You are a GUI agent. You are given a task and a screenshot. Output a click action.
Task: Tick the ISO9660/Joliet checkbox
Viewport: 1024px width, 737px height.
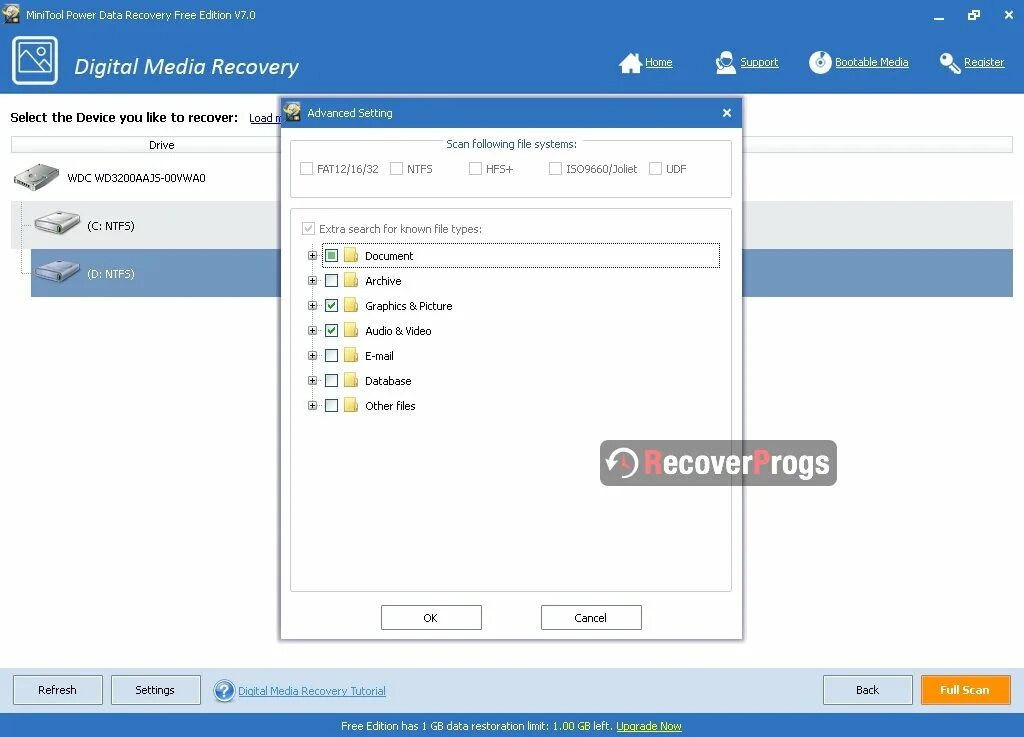click(555, 168)
